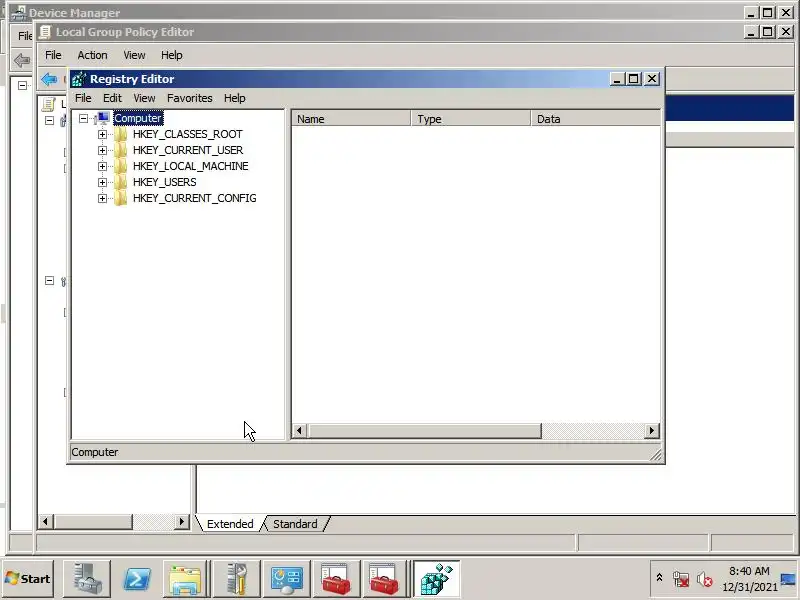Minimize the Registry Editor window
This screenshot has width=800, height=600.
(617, 79)
